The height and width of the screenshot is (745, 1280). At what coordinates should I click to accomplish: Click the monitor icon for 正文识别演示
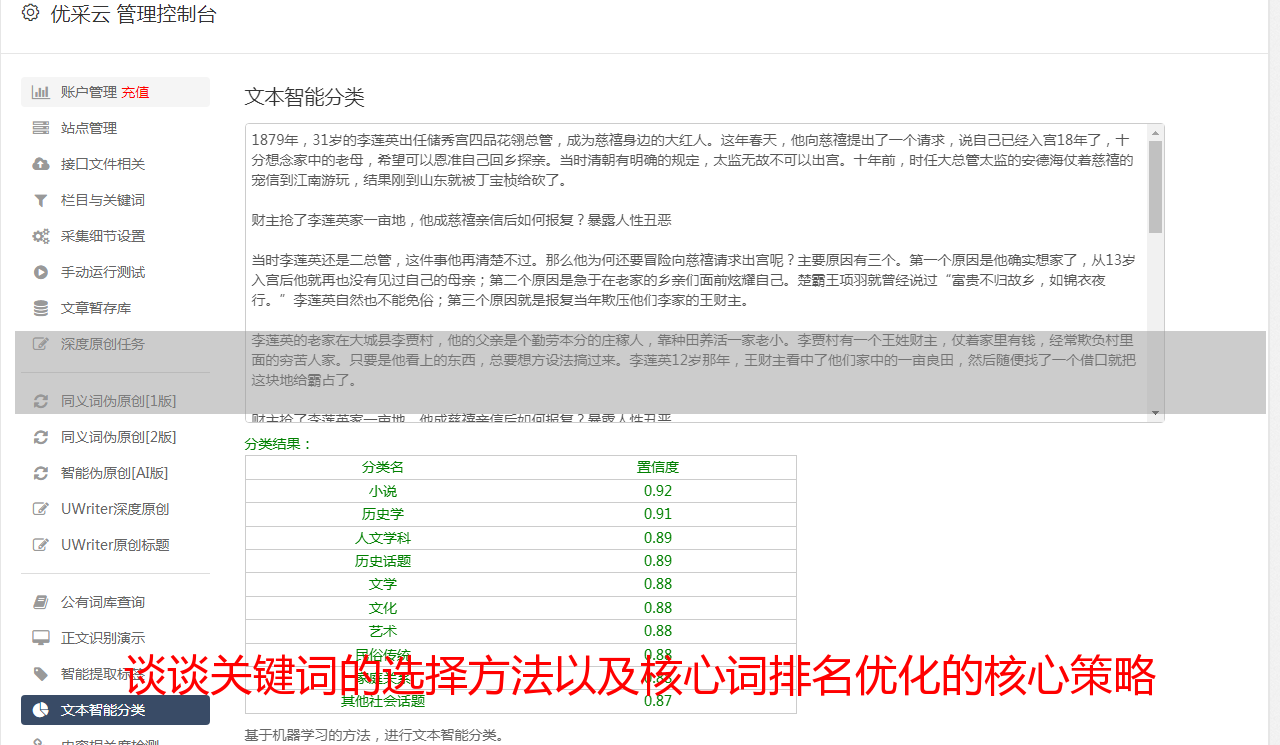[x=41, y=638]
